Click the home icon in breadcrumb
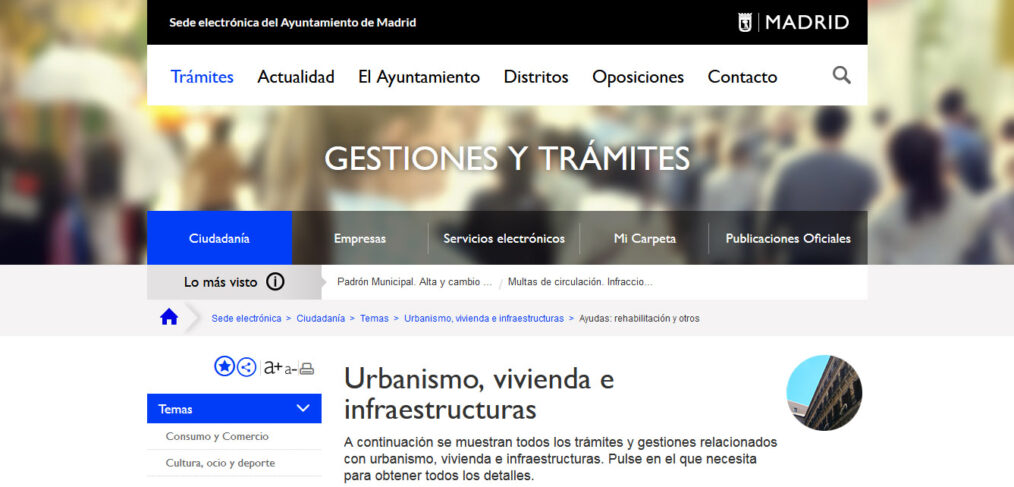The height and width of the screenshot is (487, 1014). click(169, 317)
